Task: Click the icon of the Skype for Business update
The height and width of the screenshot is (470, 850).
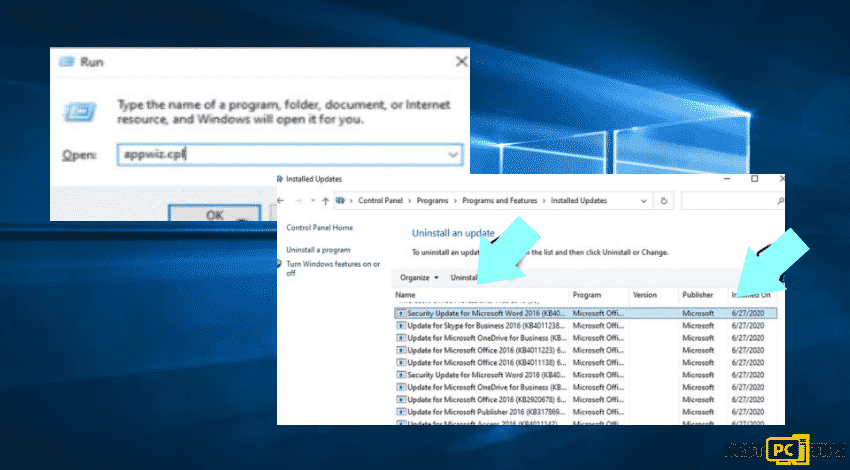Action: (401, 326)
